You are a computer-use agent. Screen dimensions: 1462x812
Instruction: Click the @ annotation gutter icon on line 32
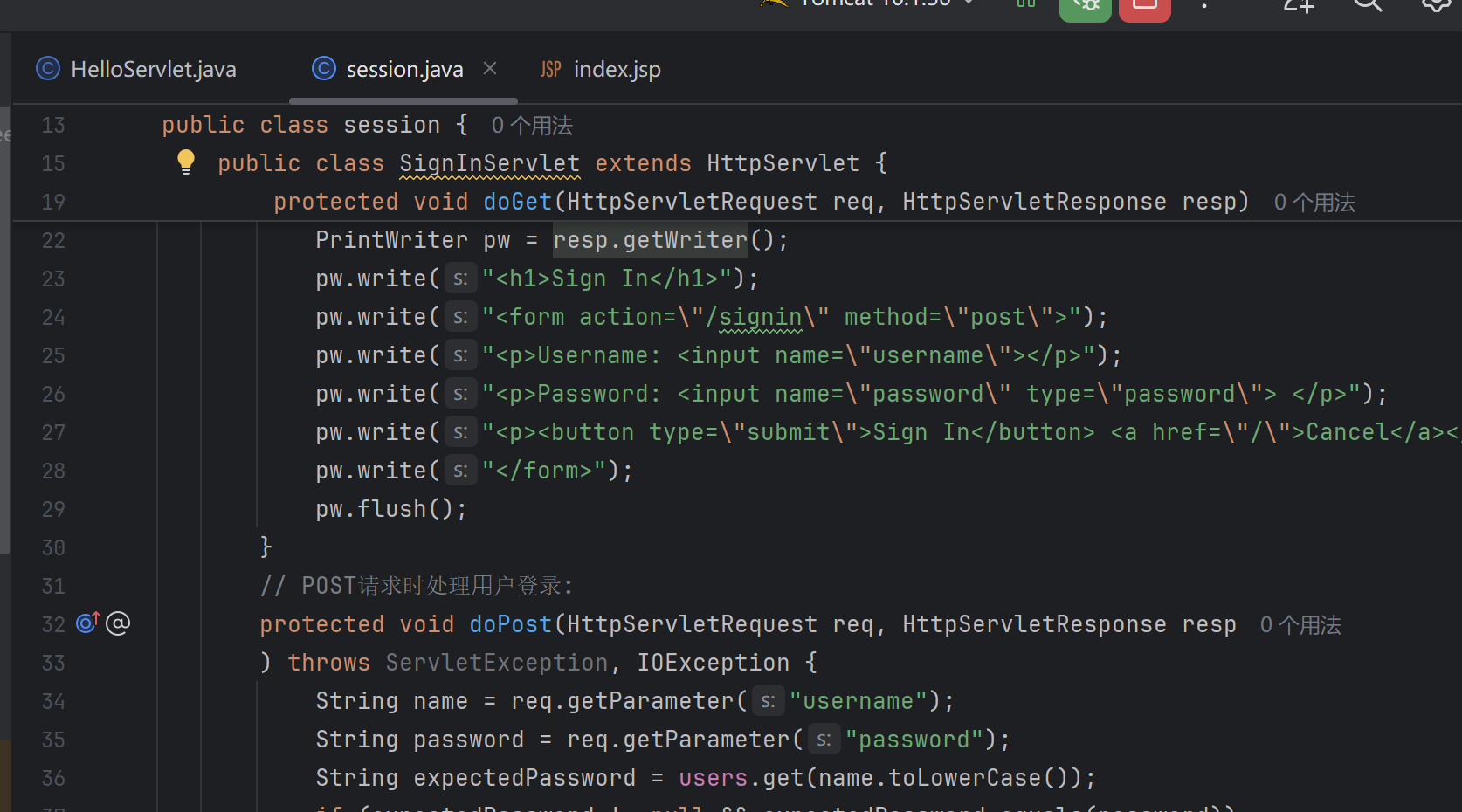tap(118, 623)
